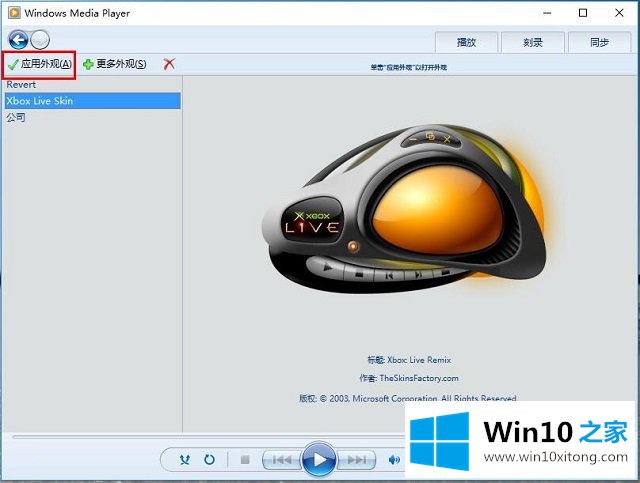640x483 pixels.
Task: Select the 公司 skin entry
Action: click(x=93, y=118)
